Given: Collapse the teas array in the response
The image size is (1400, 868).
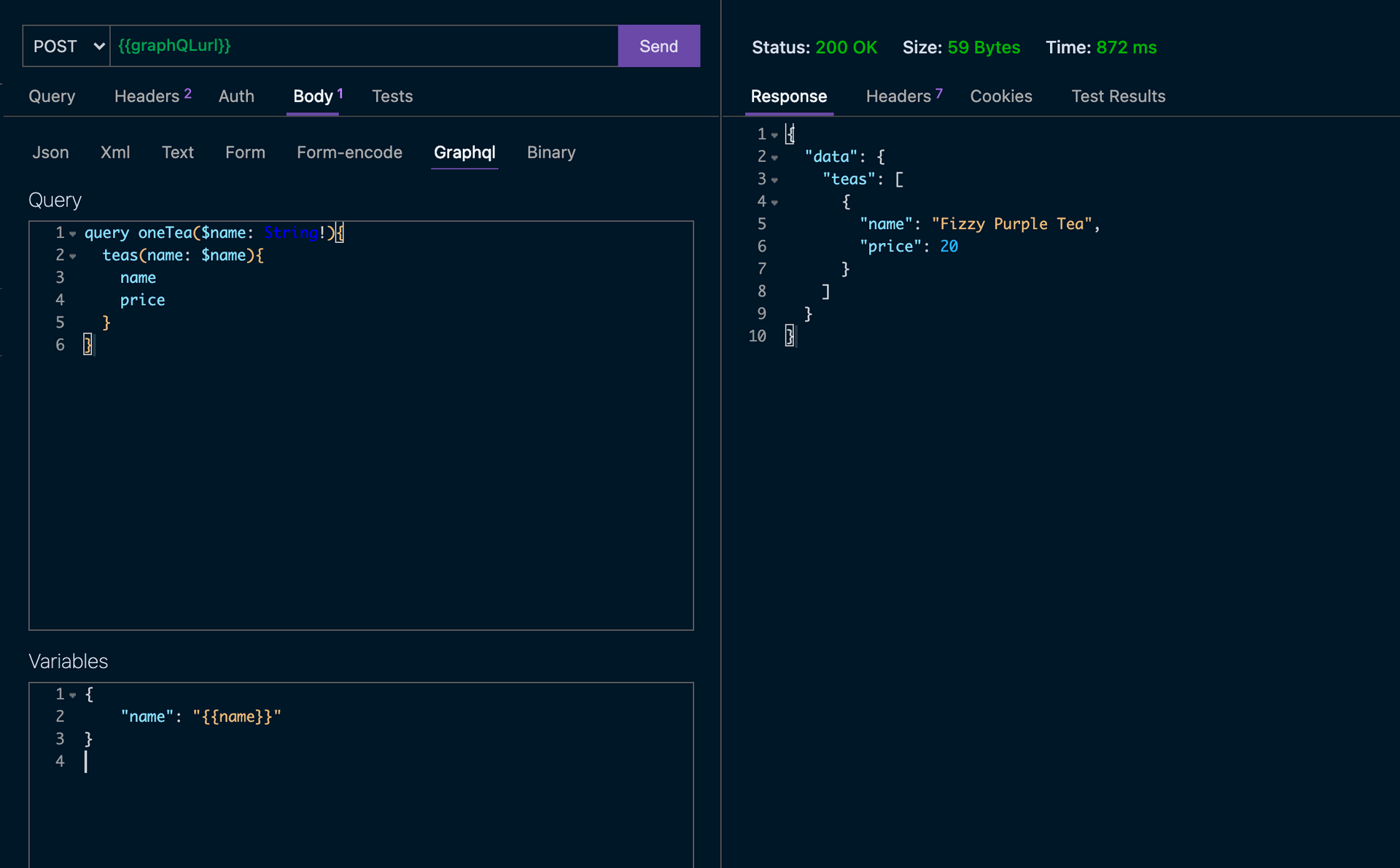Looking at the screenshot, I should pos(774,179).
